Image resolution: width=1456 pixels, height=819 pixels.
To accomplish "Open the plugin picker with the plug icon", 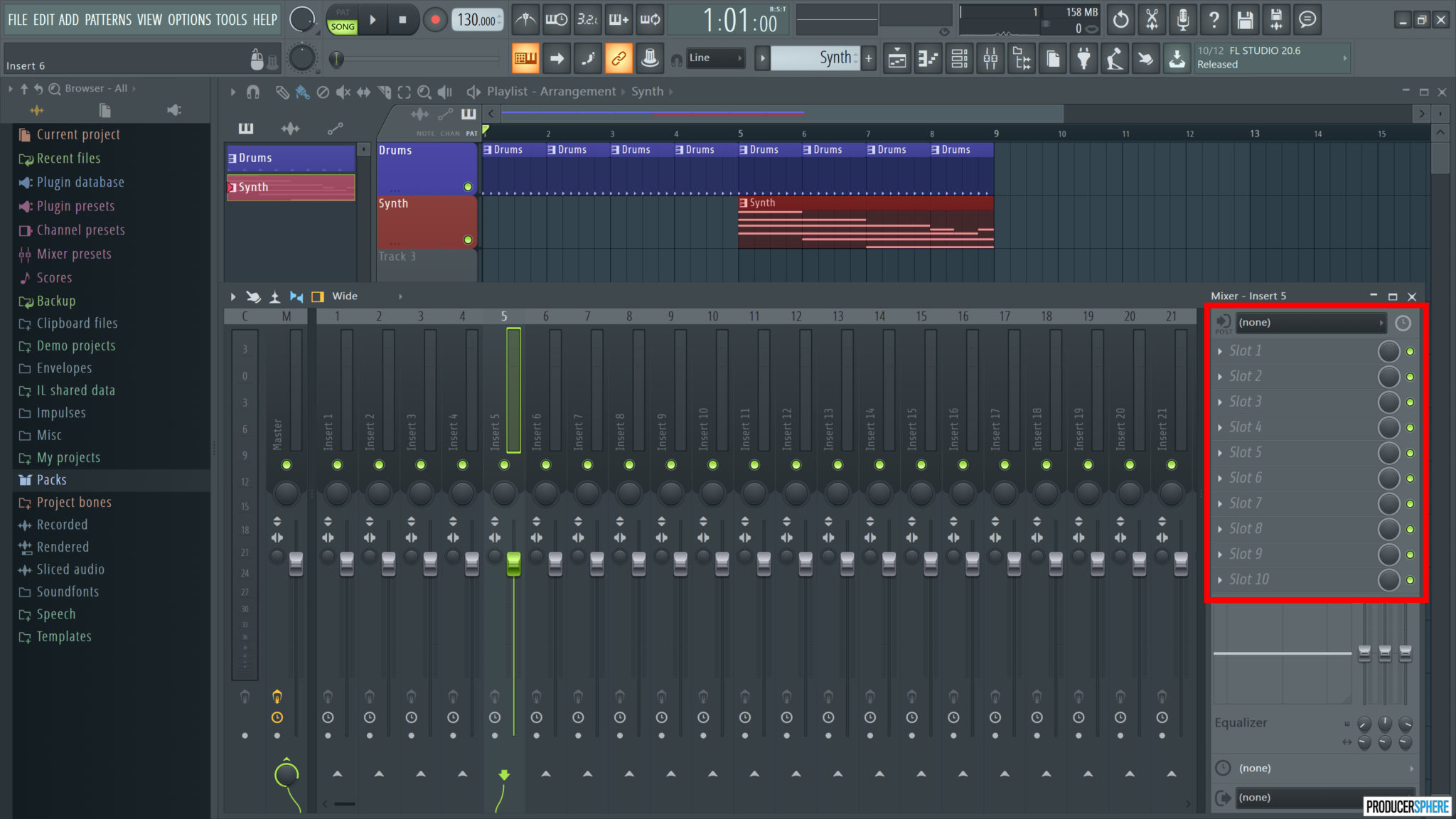I will 1083,58.
